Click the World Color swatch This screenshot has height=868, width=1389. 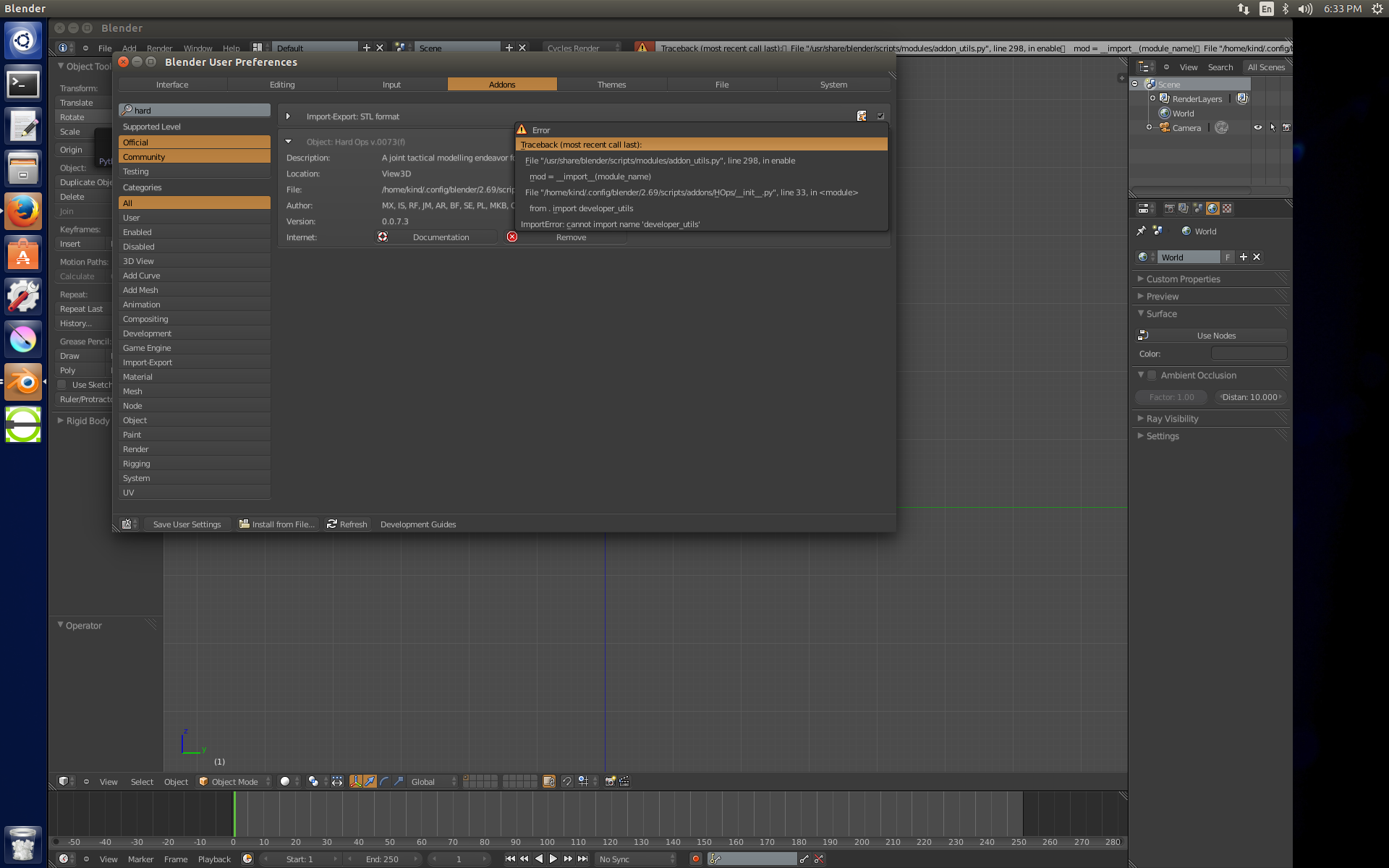pyautogui.click(x=1249, y=354)
